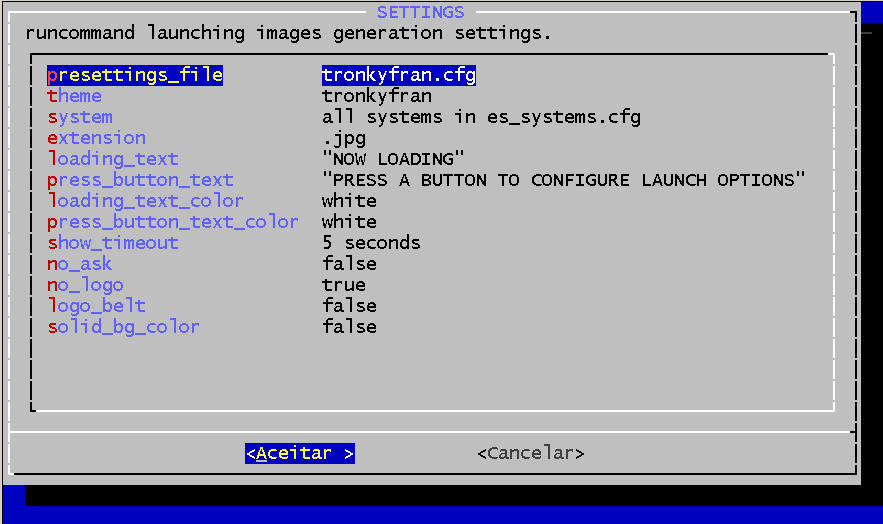Edit the loading_text option
Viewport: 883px width, 524px height.
113,159
